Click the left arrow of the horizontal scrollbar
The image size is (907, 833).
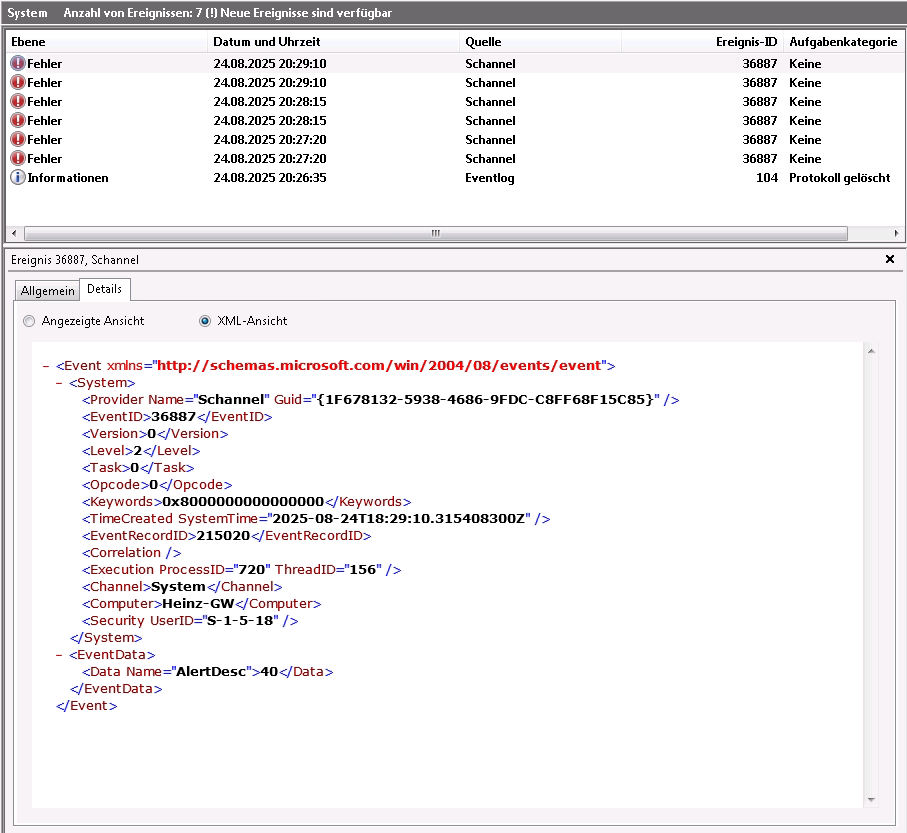pos(16,233)
